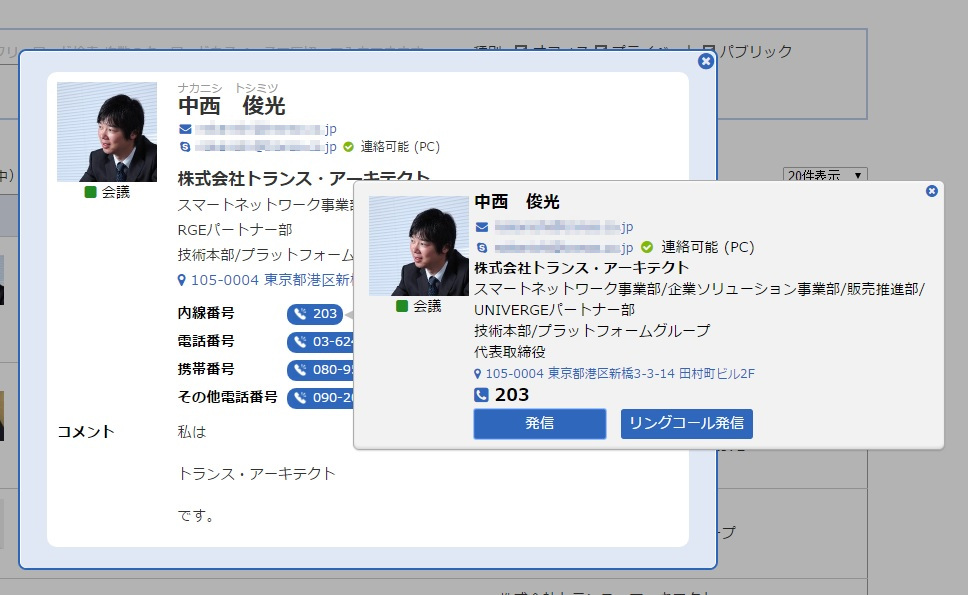The width and height of the screenshot is (968, 595).
Task: Click the map pin icon in the call popup
Action: [477, 374]
